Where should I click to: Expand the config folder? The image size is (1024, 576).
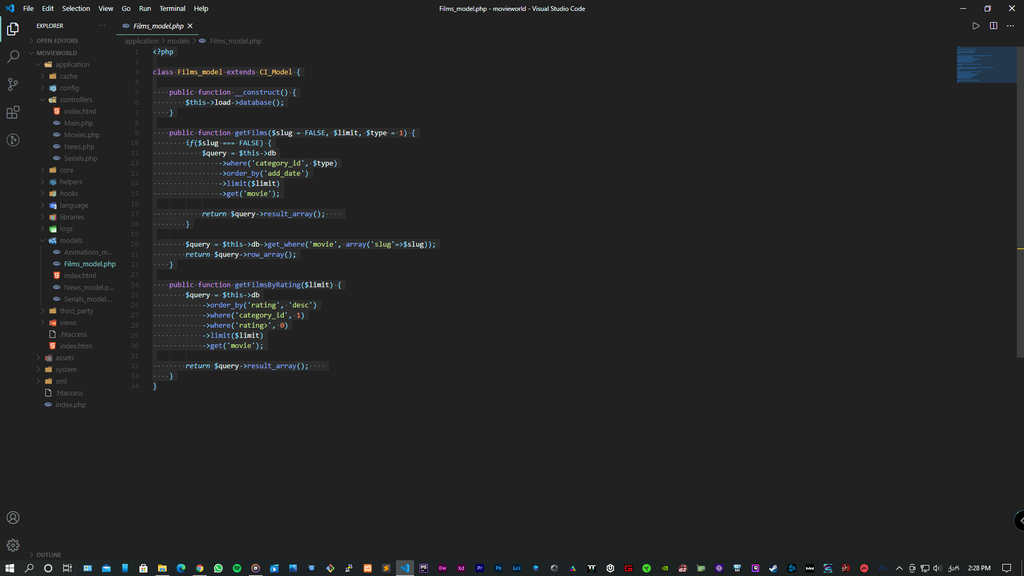[69, 88]
